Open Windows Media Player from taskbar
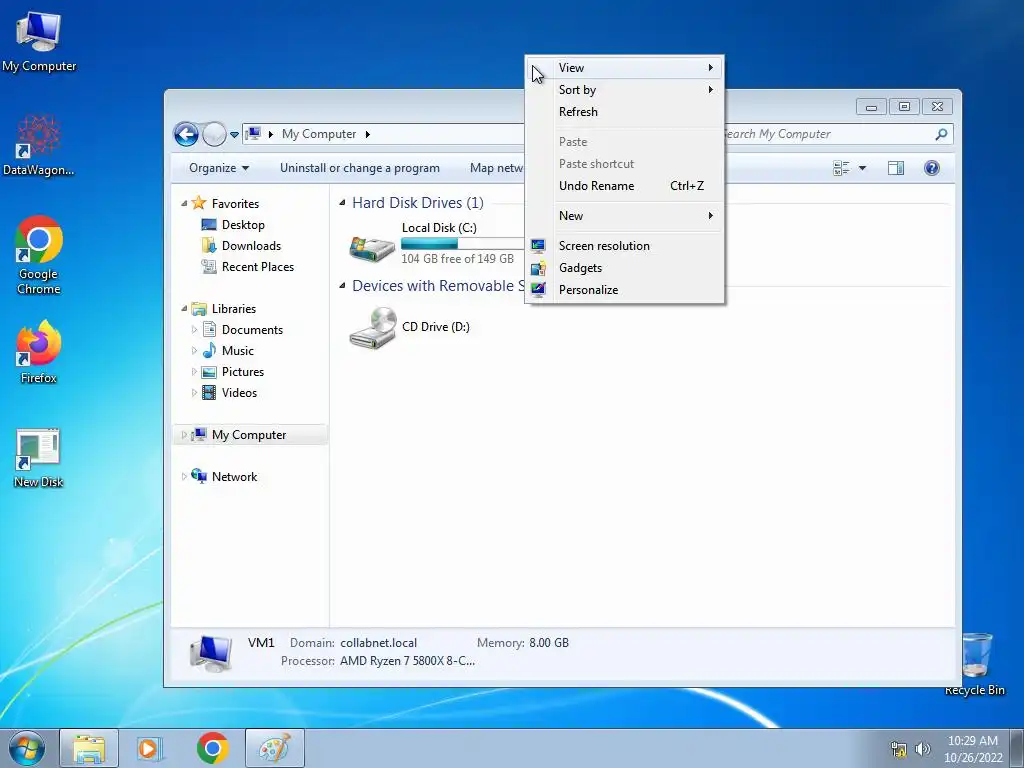1024x768 pixels. coord(150,748)
